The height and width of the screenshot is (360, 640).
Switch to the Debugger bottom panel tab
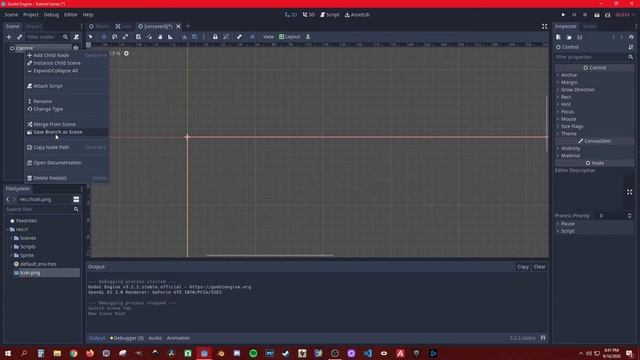(127, 338)
